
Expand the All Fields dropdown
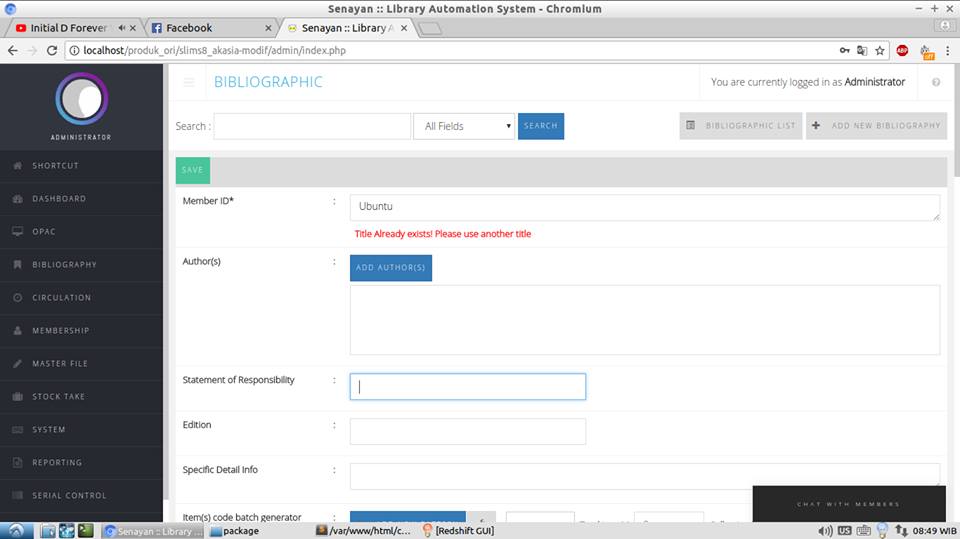click(x=464, y=126)
